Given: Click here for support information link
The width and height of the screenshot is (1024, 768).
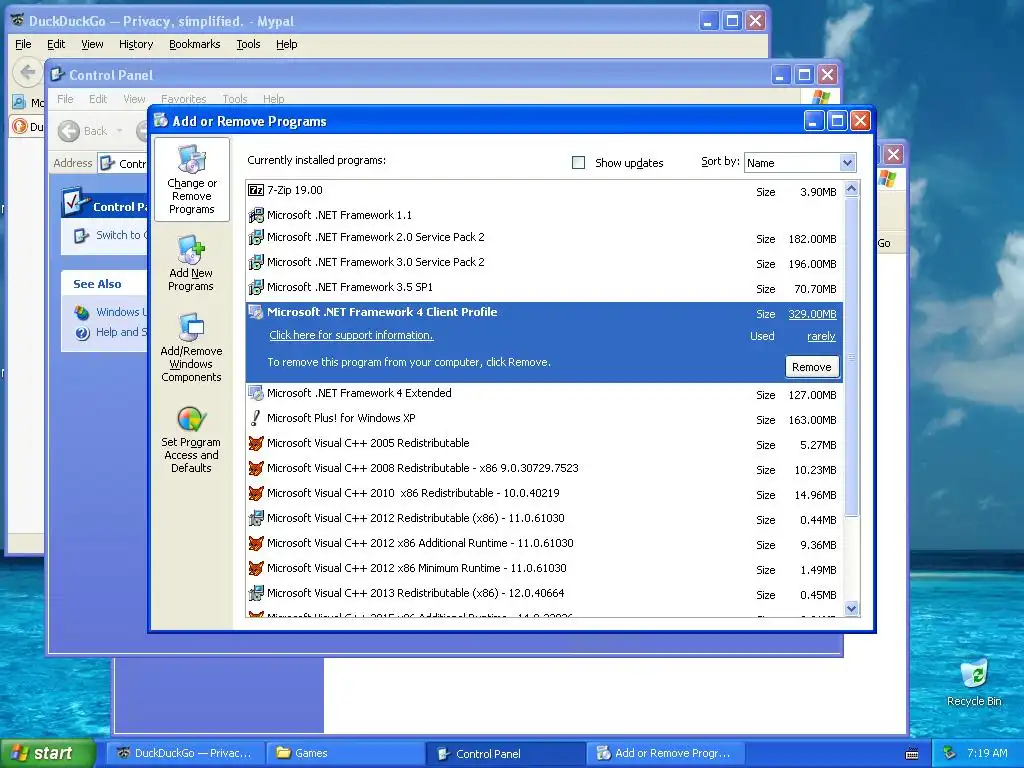Looking at the screenshot, I should pyautogui.click(x=351, y=335).
